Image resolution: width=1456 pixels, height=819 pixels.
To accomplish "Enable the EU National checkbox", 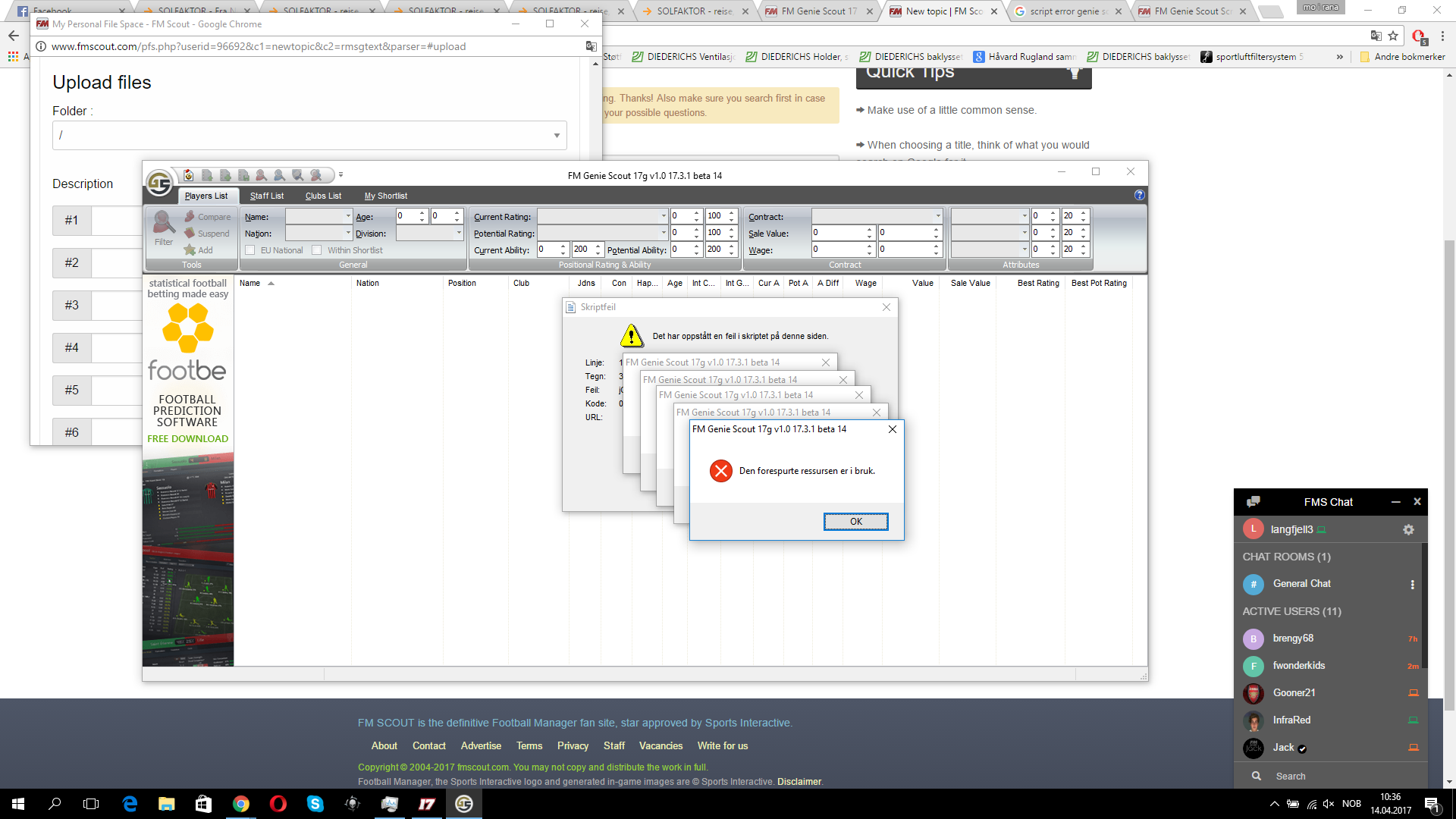I will tap(250, 250).
